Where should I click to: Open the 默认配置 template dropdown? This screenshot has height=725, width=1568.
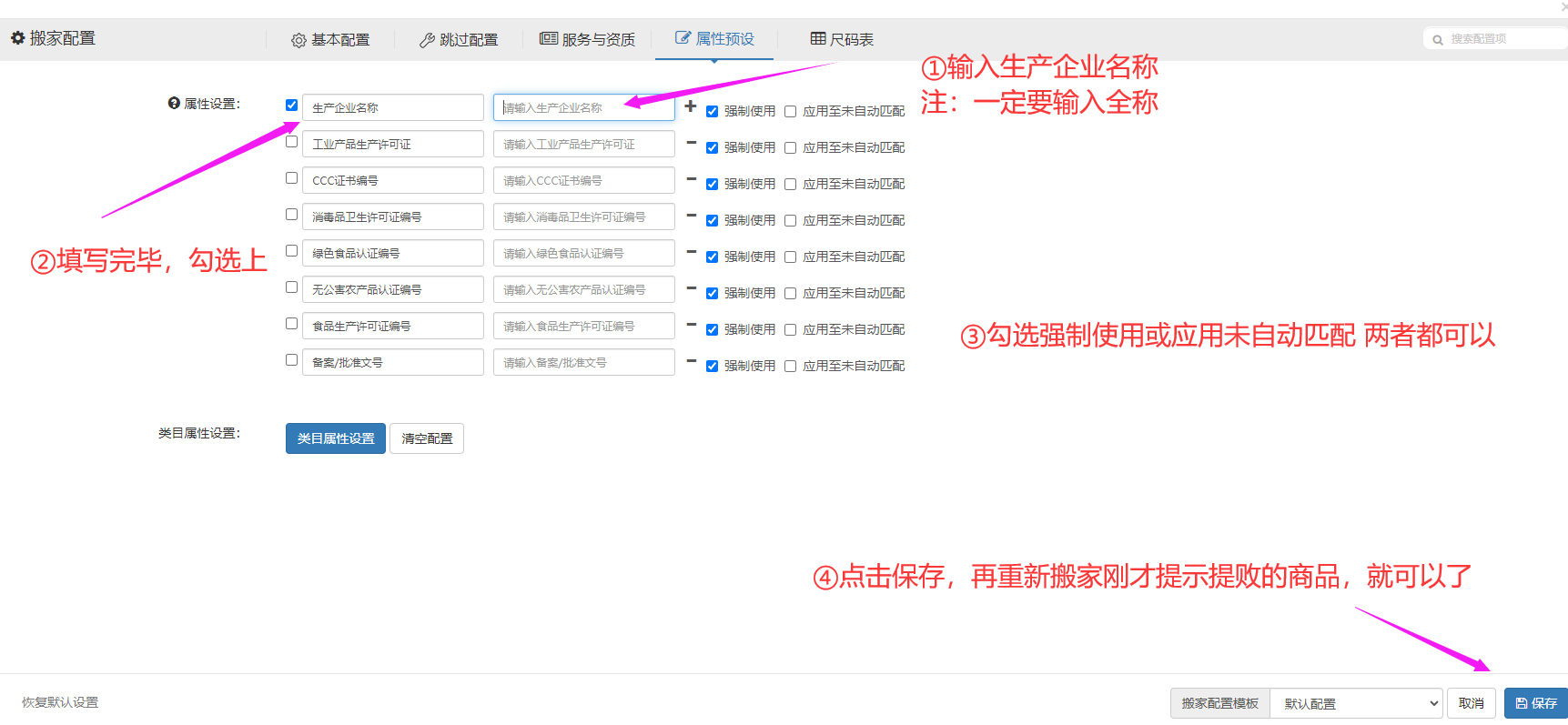point(1355,703)
